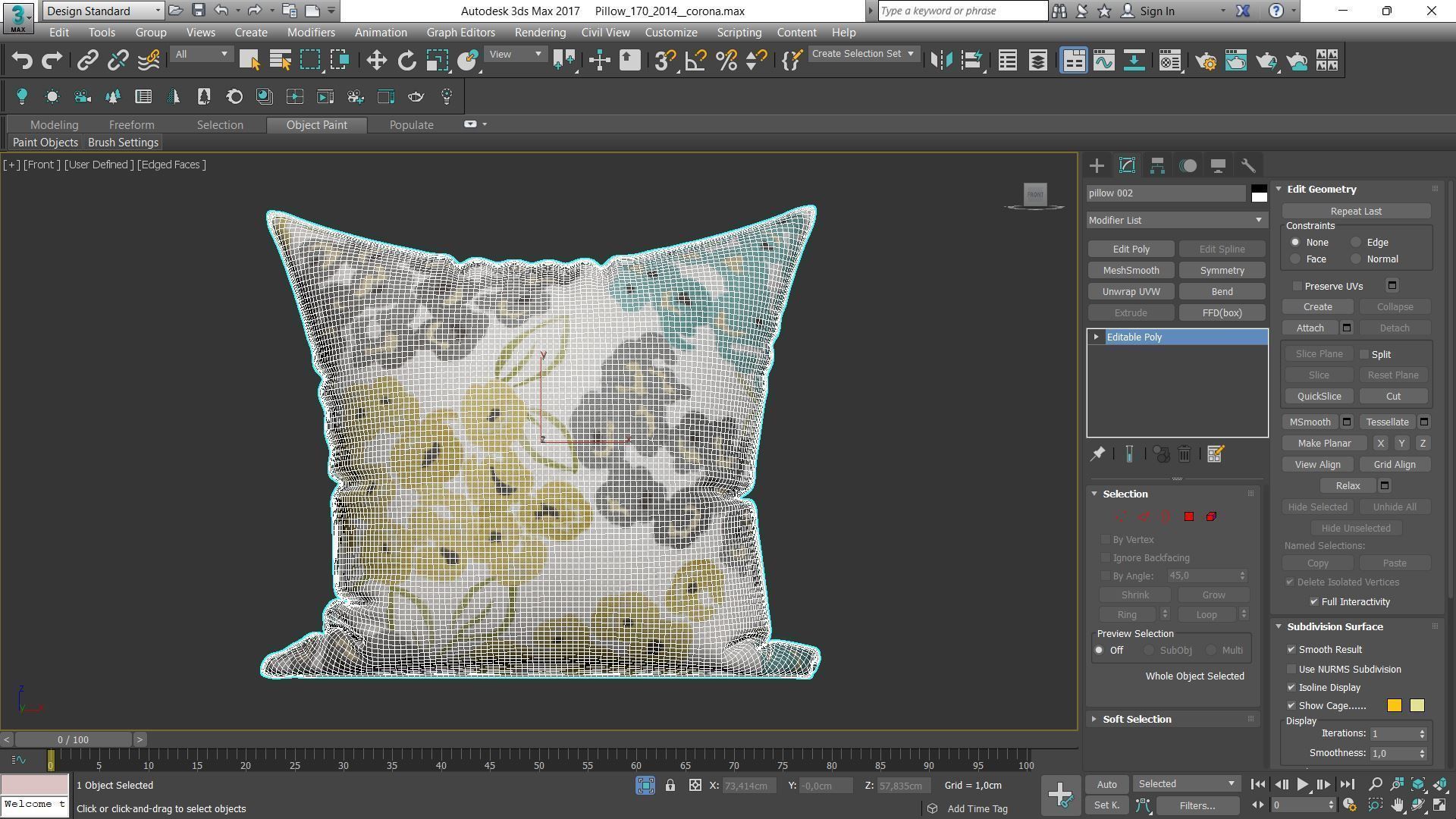Uncheck Smooth Result
Image resolution: width=1456 pixels, height=819 pixels.
(x=1291, y=649)
